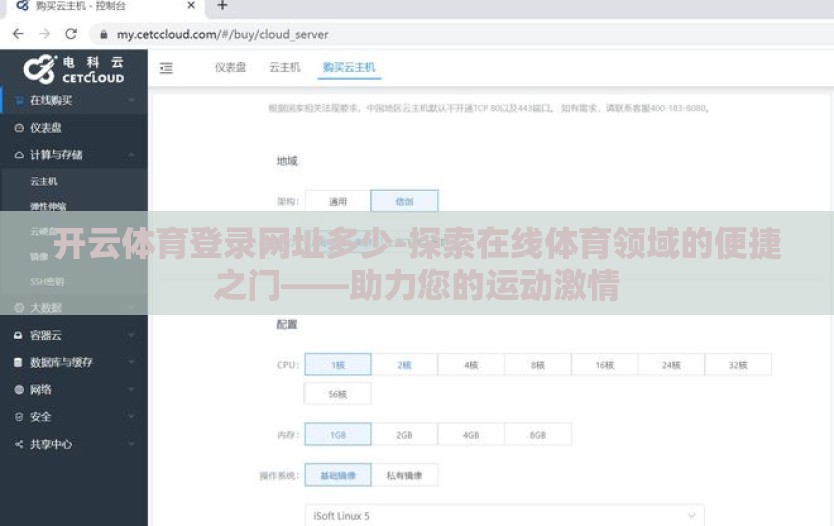Expand the 安全 chevron
The image size is (834, 526).
tap(131, 416)
